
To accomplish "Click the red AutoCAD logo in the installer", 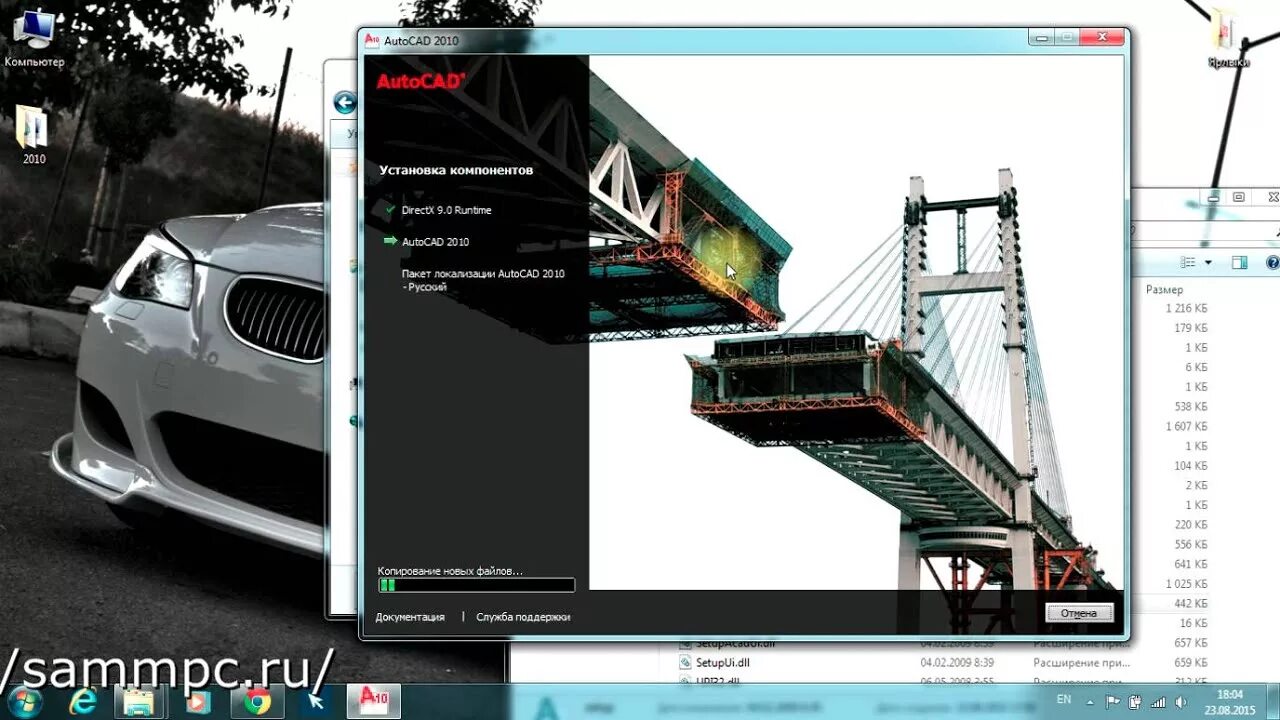I will click(x=420, y=82).
